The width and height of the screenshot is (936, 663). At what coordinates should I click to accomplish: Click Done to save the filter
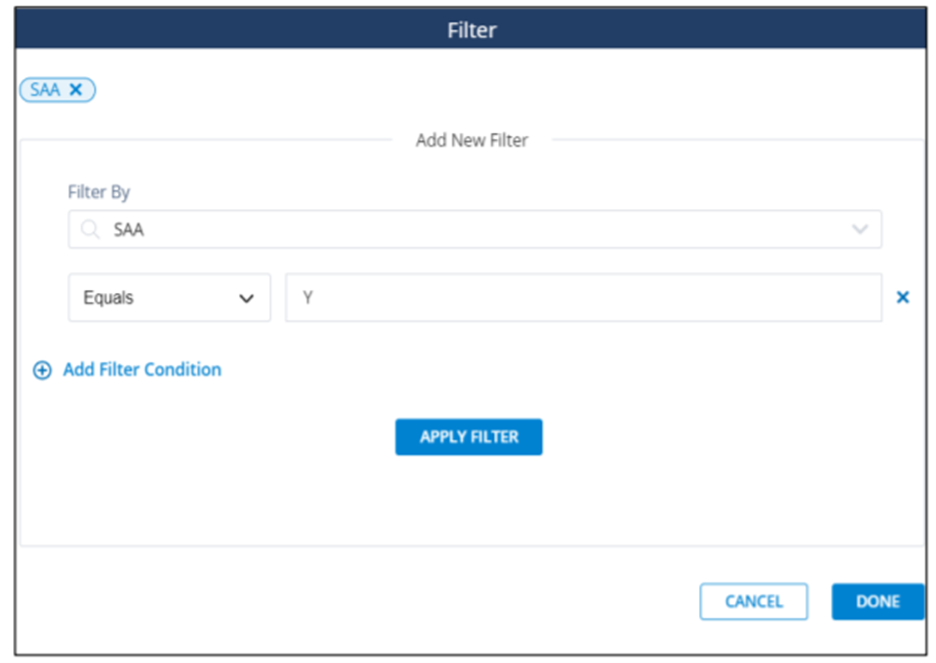(x=877, y=601)
